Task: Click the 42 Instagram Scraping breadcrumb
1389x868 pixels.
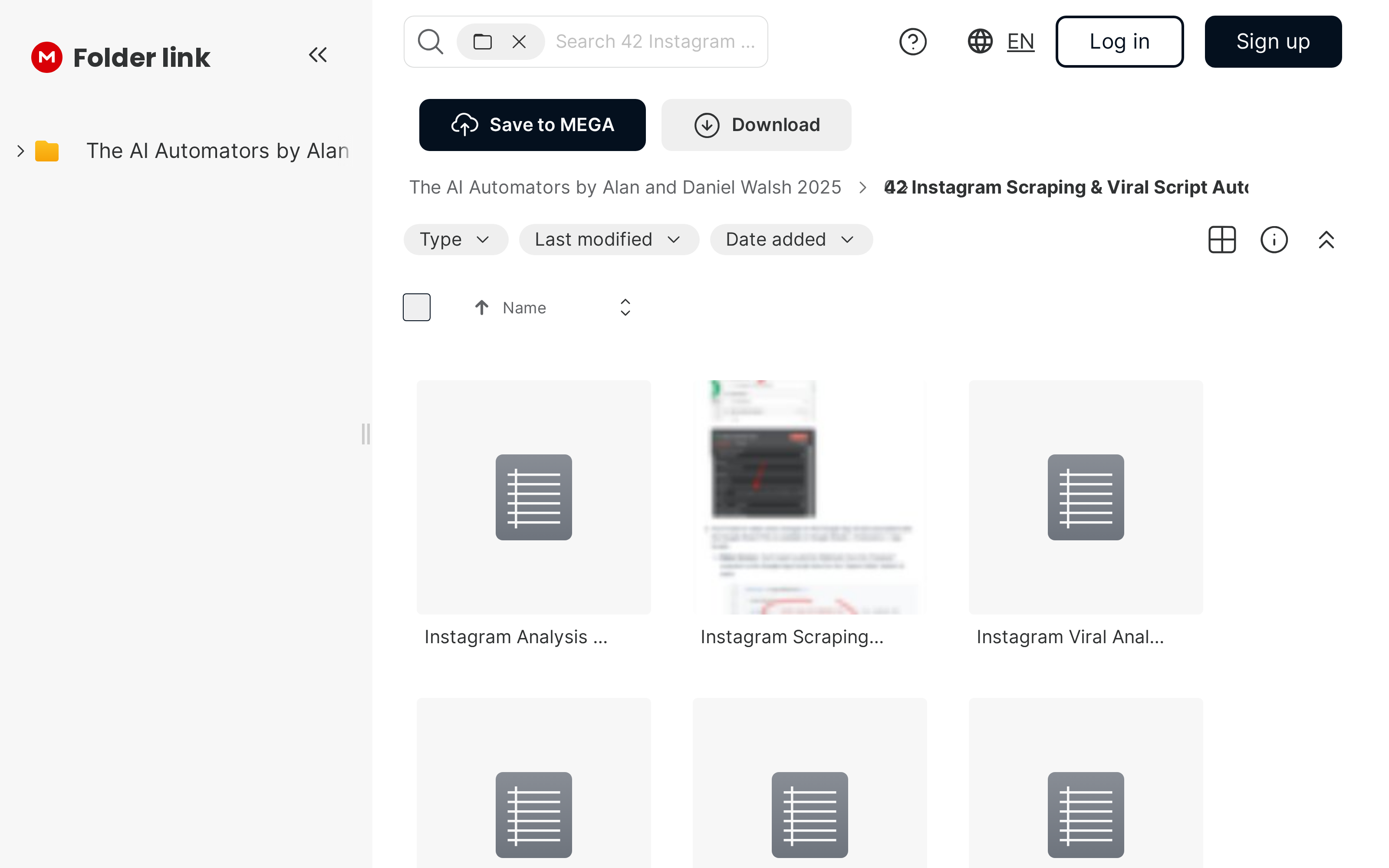Action: click(1066, 187)
